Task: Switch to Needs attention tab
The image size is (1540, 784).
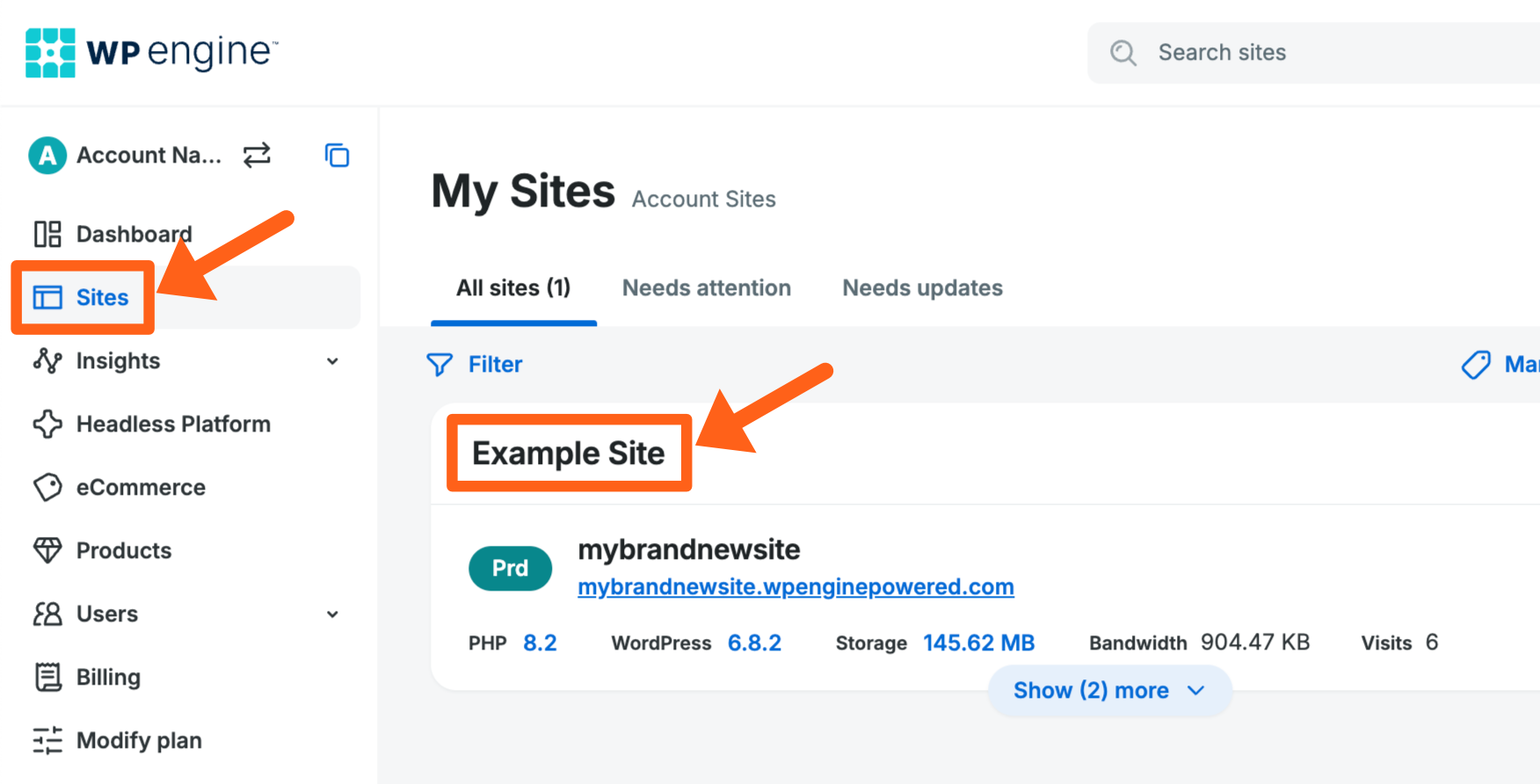Action: point(706,288)
